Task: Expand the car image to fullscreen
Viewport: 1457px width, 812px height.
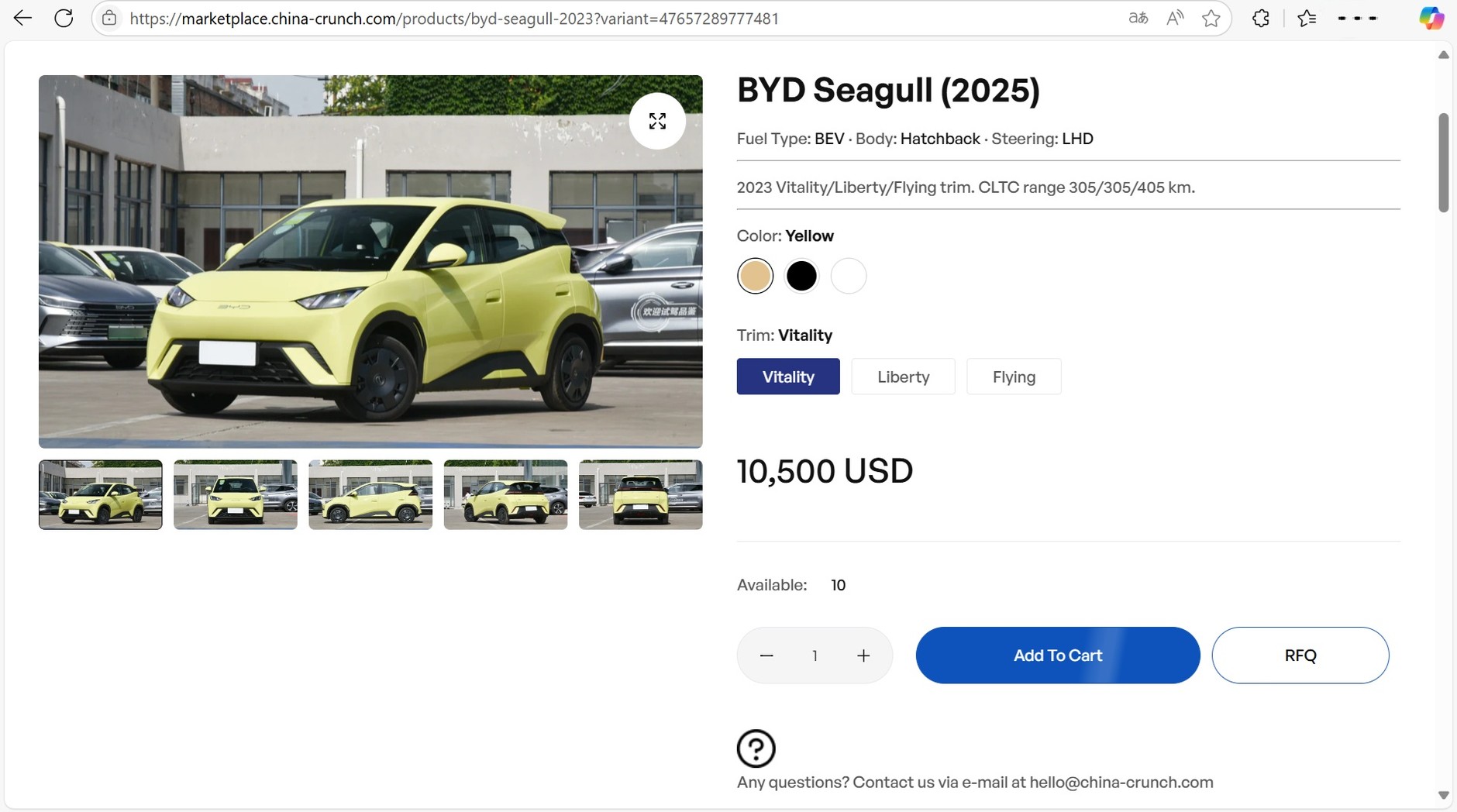Action: tap(657, 120)
